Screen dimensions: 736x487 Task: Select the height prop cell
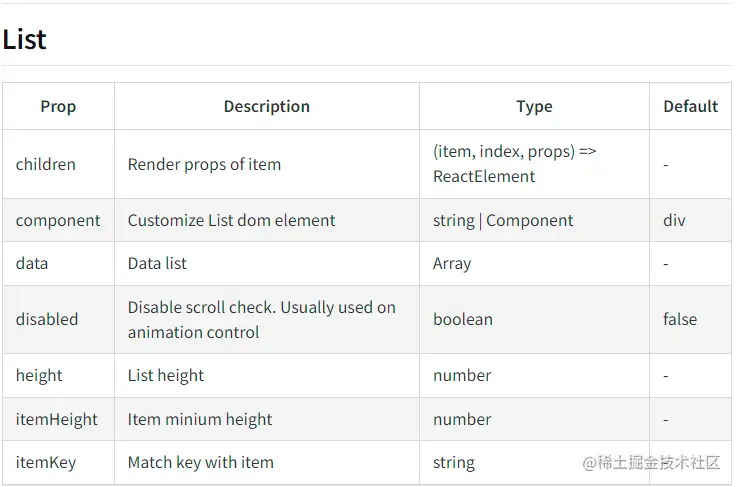[x=39, y=376]
